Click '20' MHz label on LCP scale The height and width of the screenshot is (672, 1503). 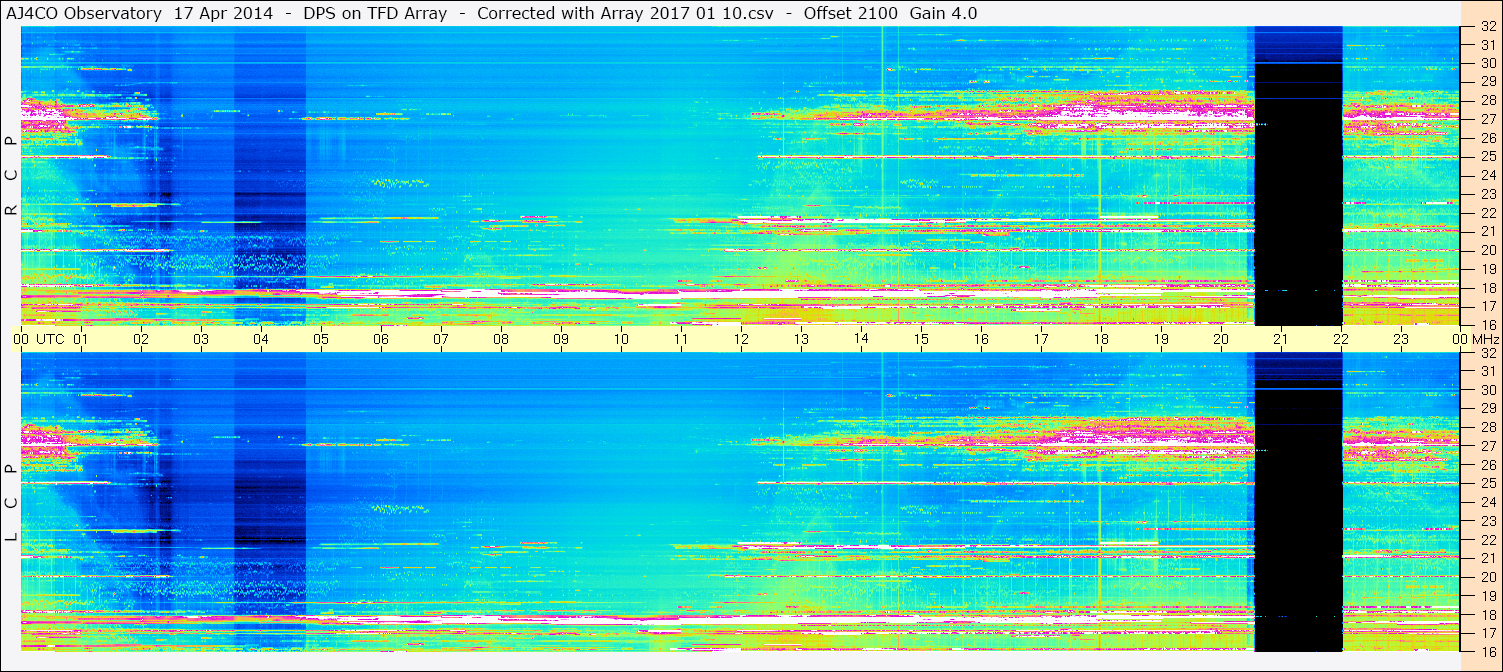pos(1487,577)
